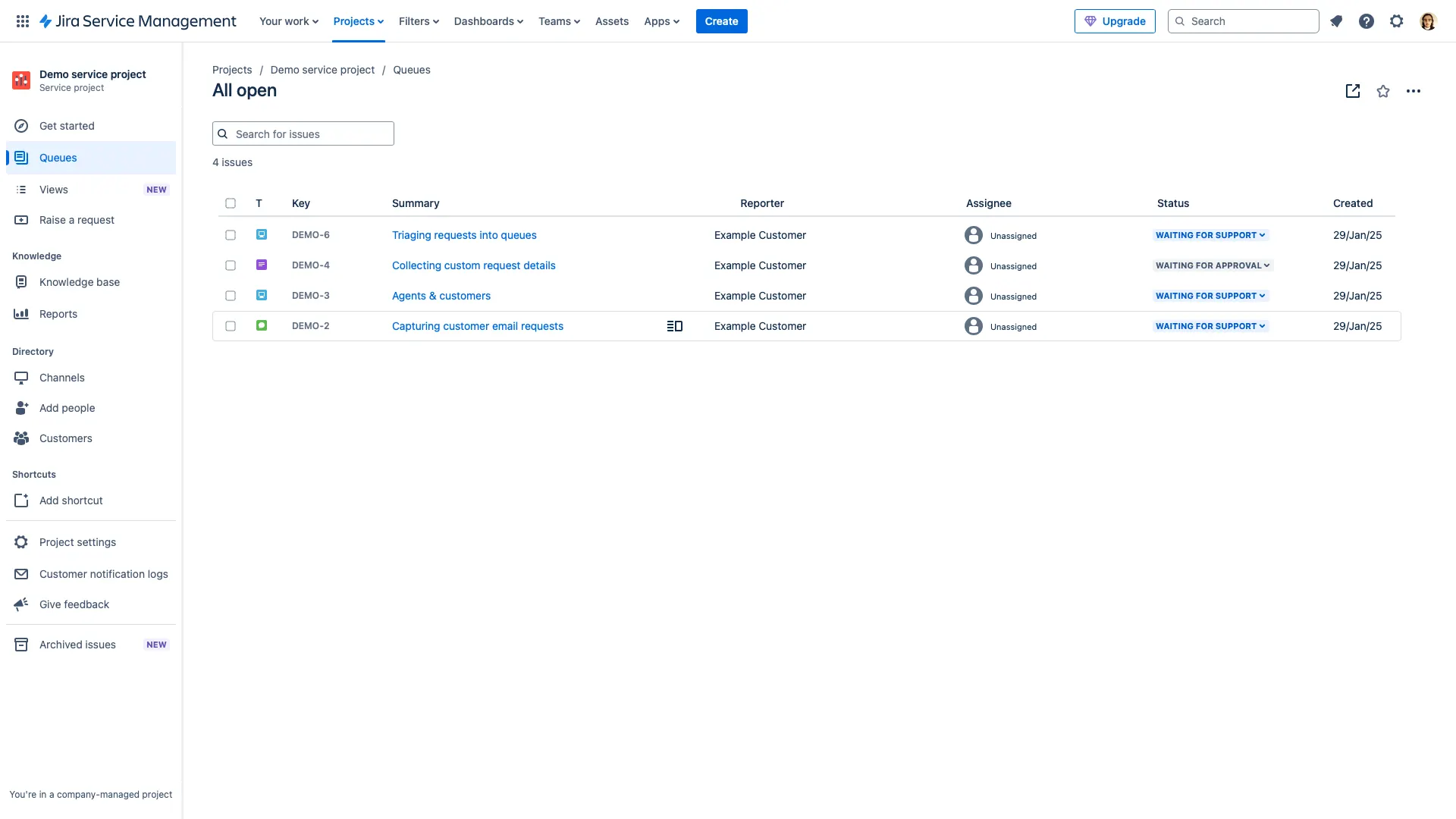The height and width of the screenshot is (819, 1456).
Task: Click the Channels monitor icon
Action: (x=21, y=378)
